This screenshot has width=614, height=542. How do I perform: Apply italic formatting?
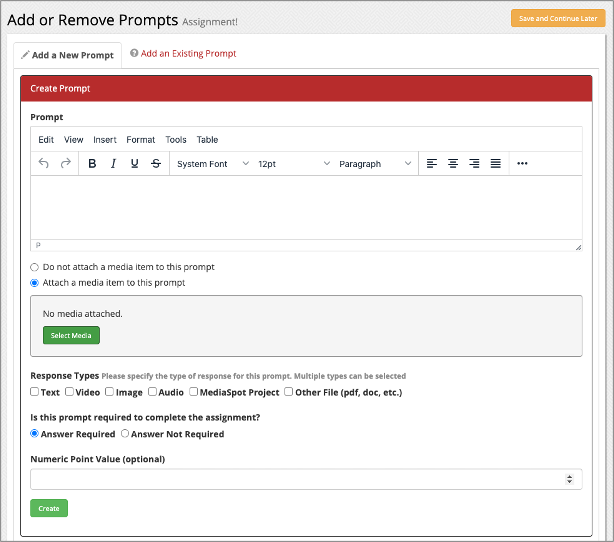click(113, 164)
